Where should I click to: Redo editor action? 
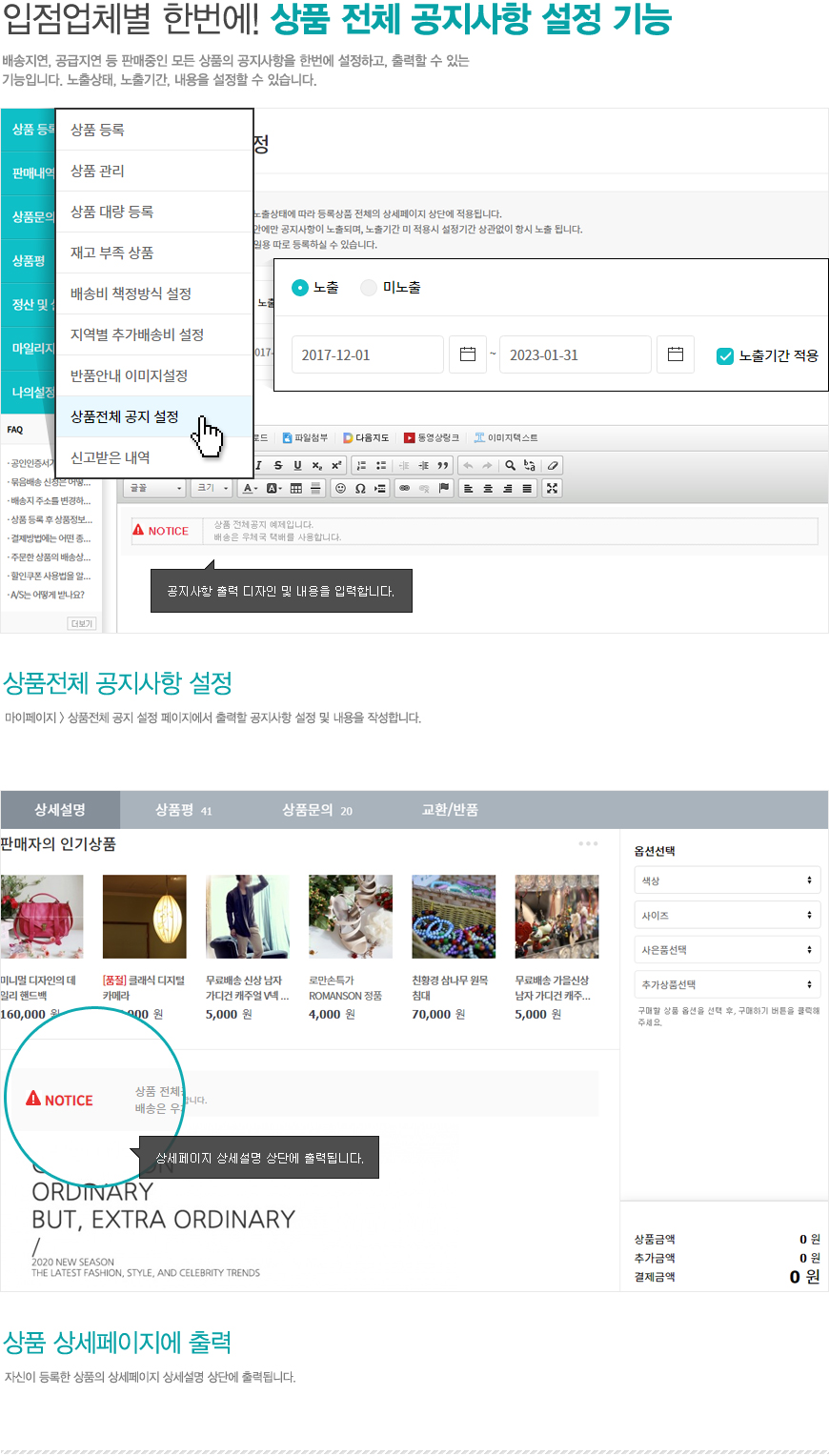tap(487, 465)
